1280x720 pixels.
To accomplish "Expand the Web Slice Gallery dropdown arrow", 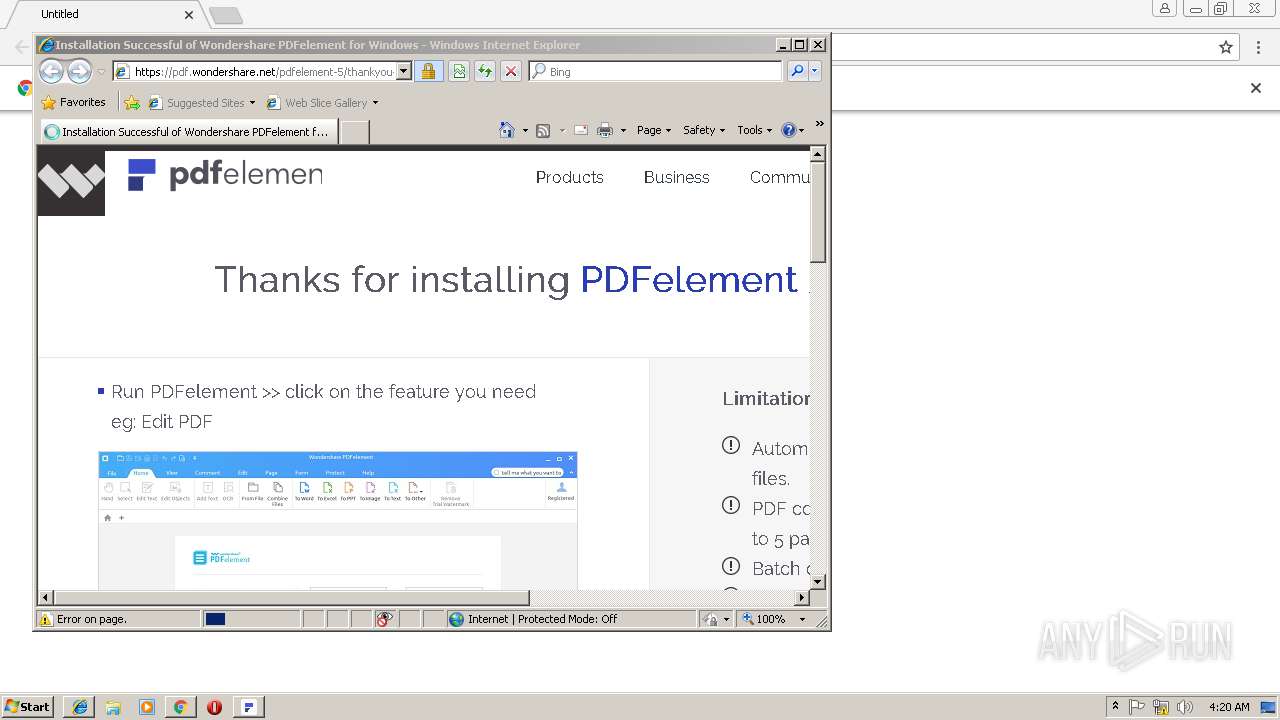I will [375, 103].
